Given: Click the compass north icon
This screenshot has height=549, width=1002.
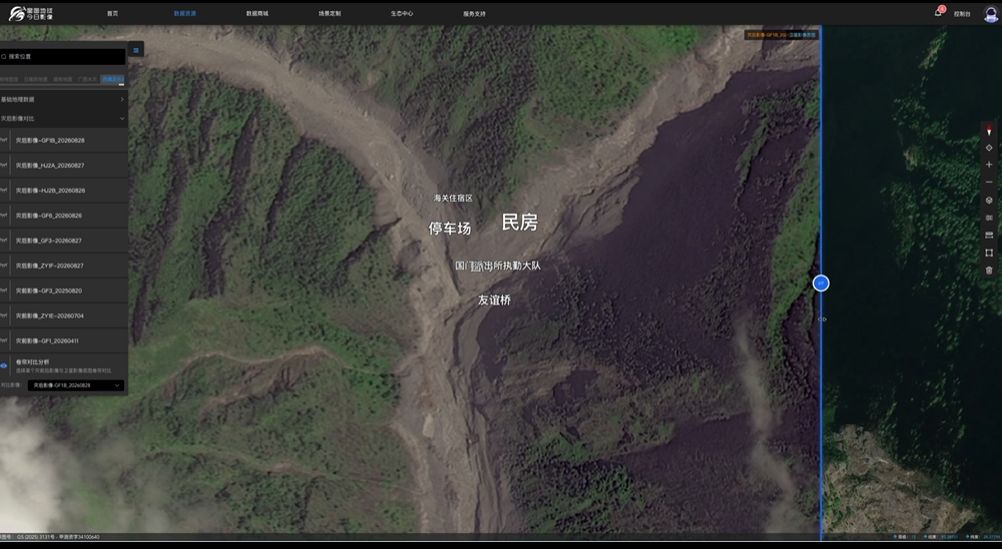Looking at the screenshot, I should 989,130.
